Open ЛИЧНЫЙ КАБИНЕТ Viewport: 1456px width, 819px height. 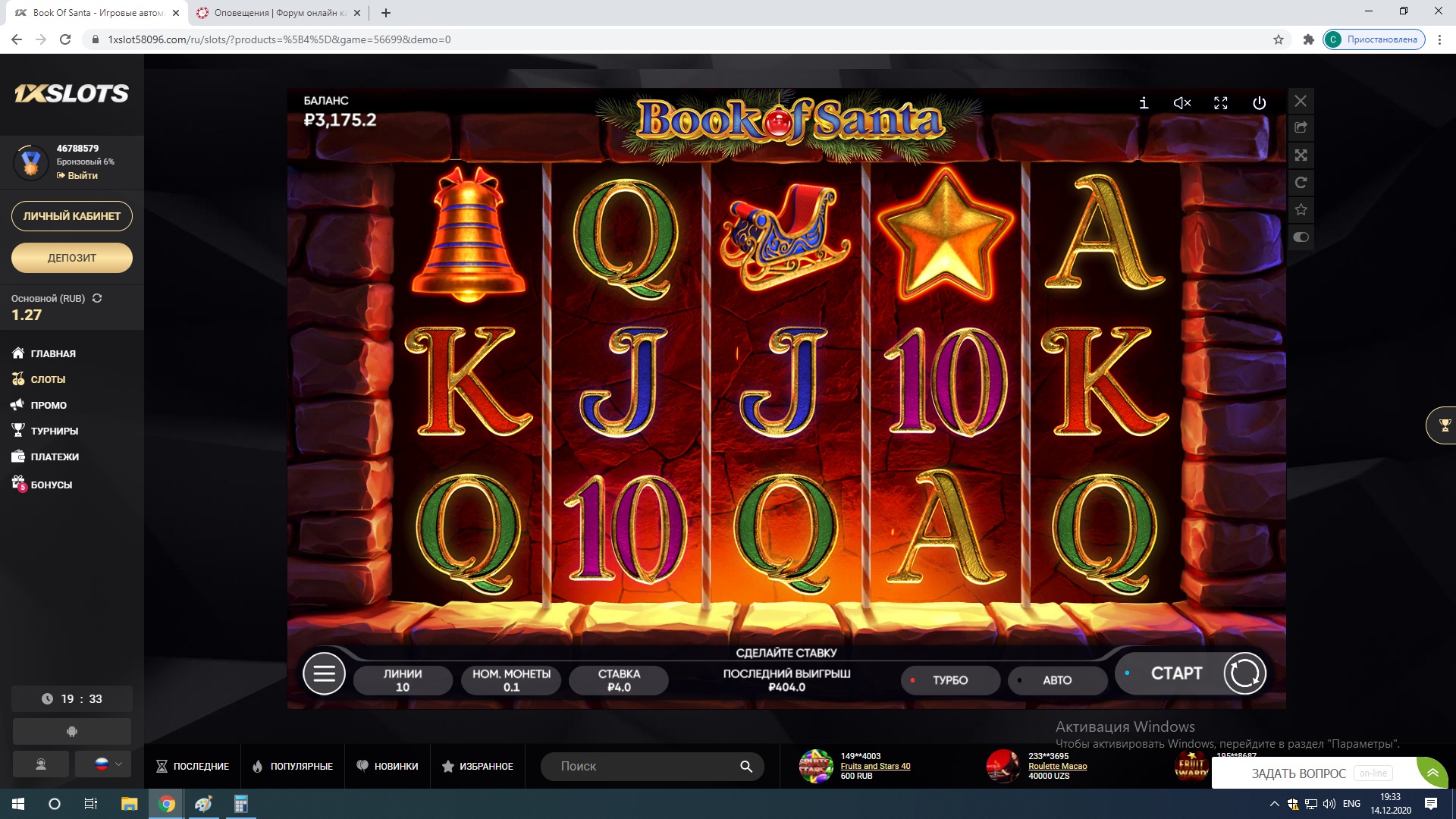coord(72,216)
